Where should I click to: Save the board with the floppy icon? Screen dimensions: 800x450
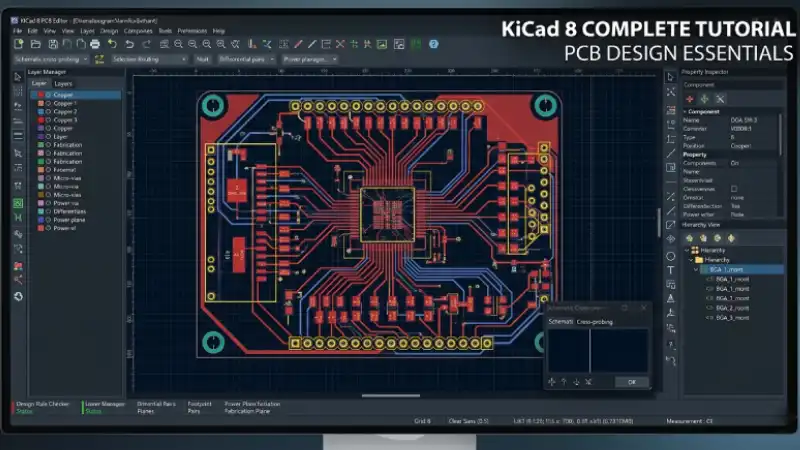click(53, 44)
